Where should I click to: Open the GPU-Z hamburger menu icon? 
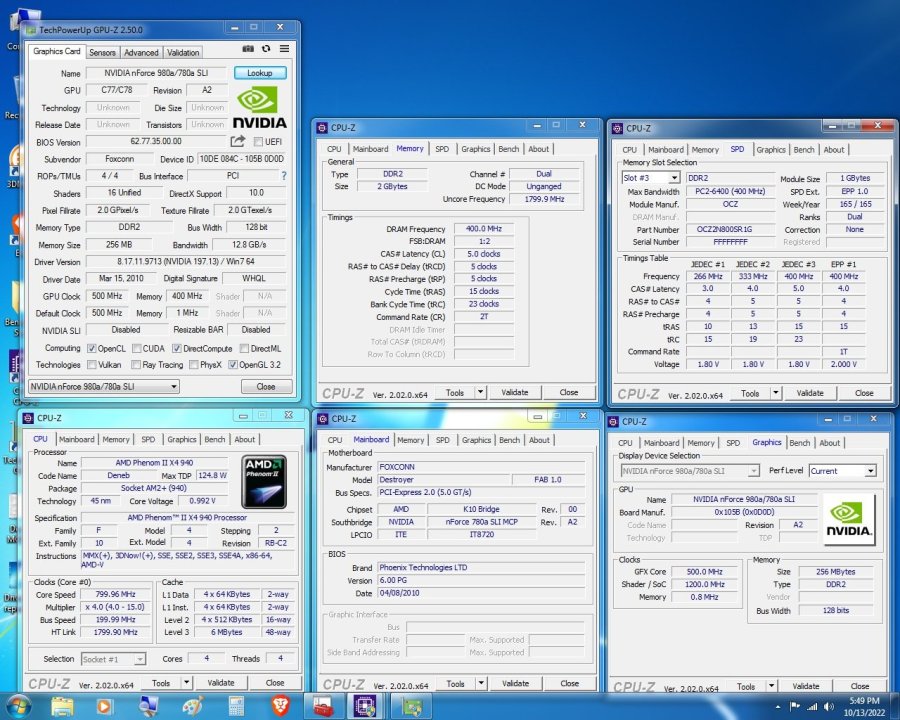(x=284, y=48)
